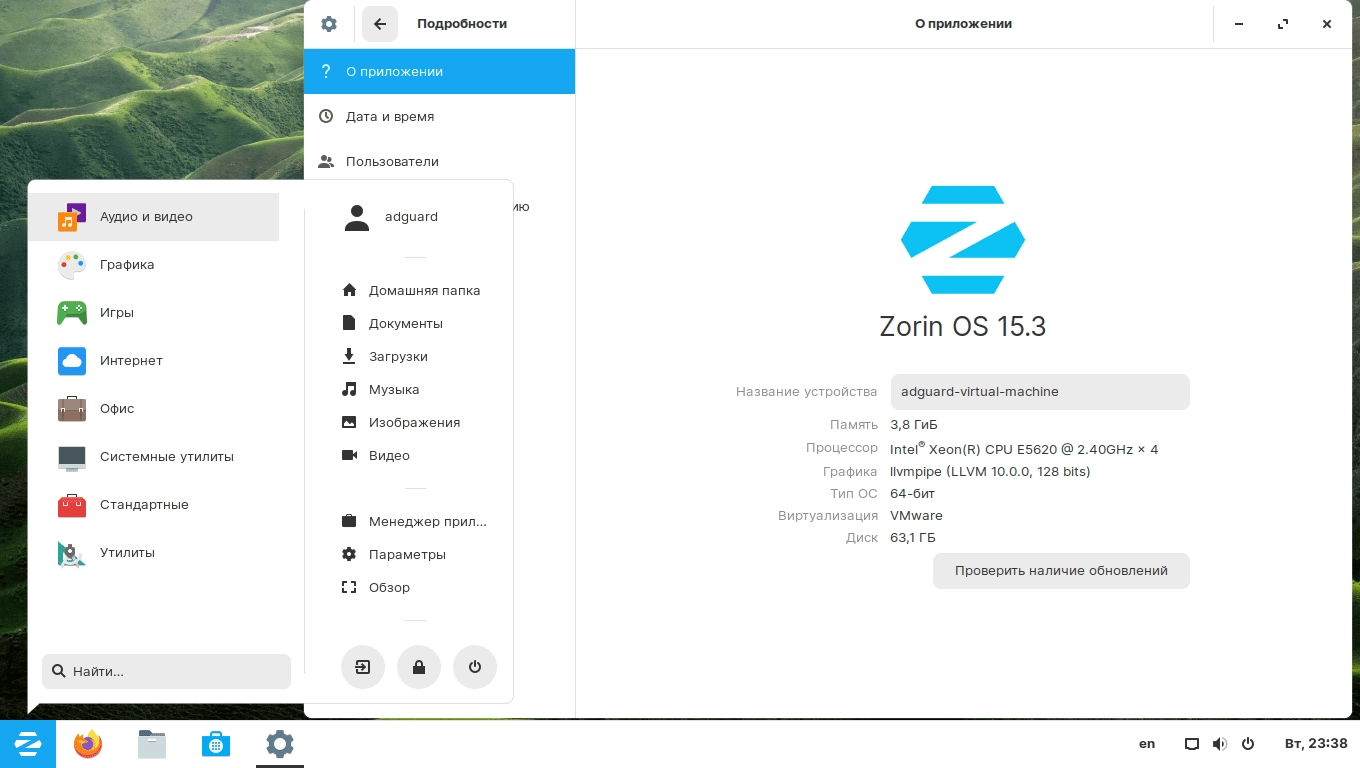The width and height of the screenshot is (1360, 768).
Task: Click the gear icon in Settings header
Action: 329,24
